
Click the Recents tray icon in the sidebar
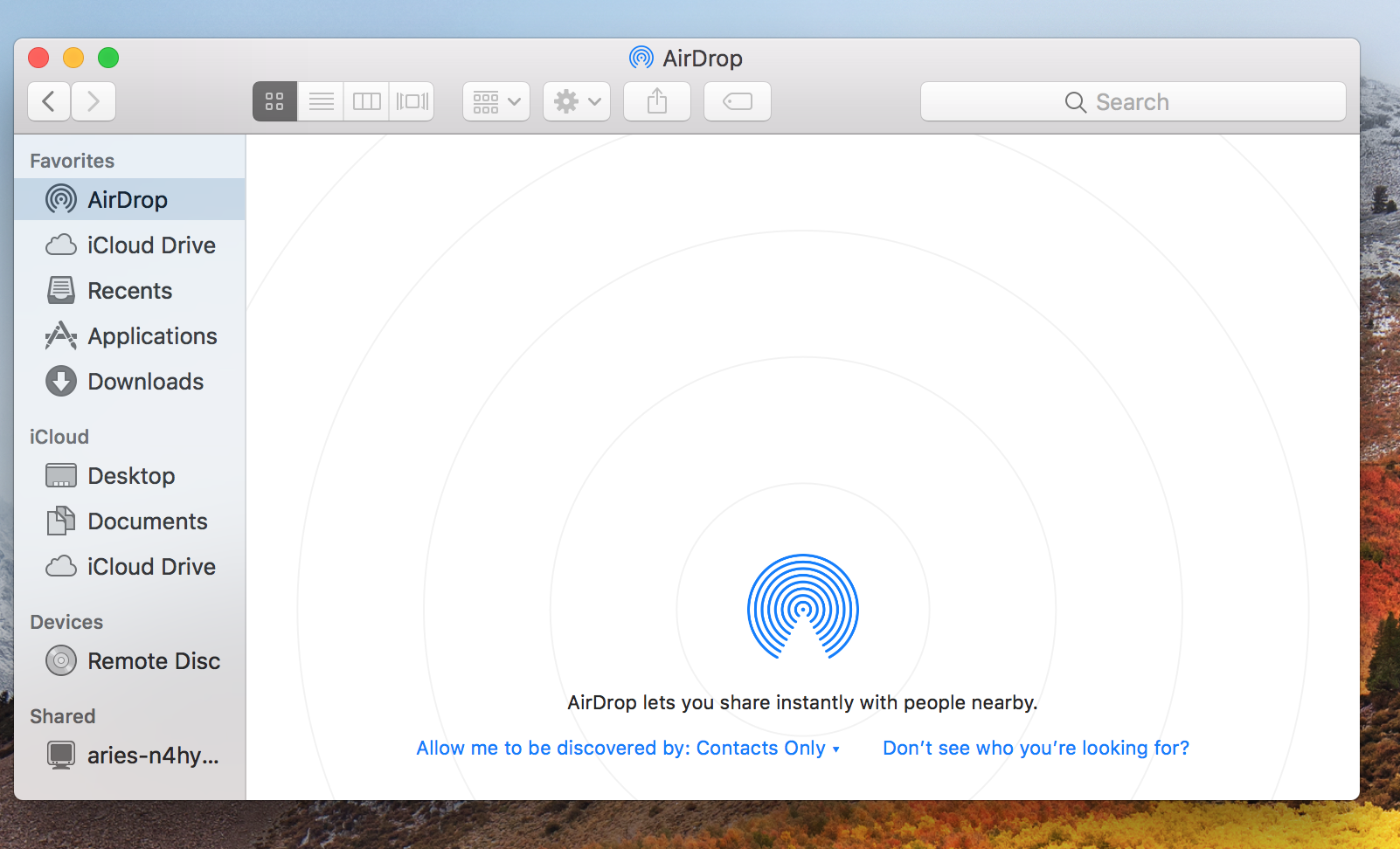pyautogui.click(x=61, y=290)
